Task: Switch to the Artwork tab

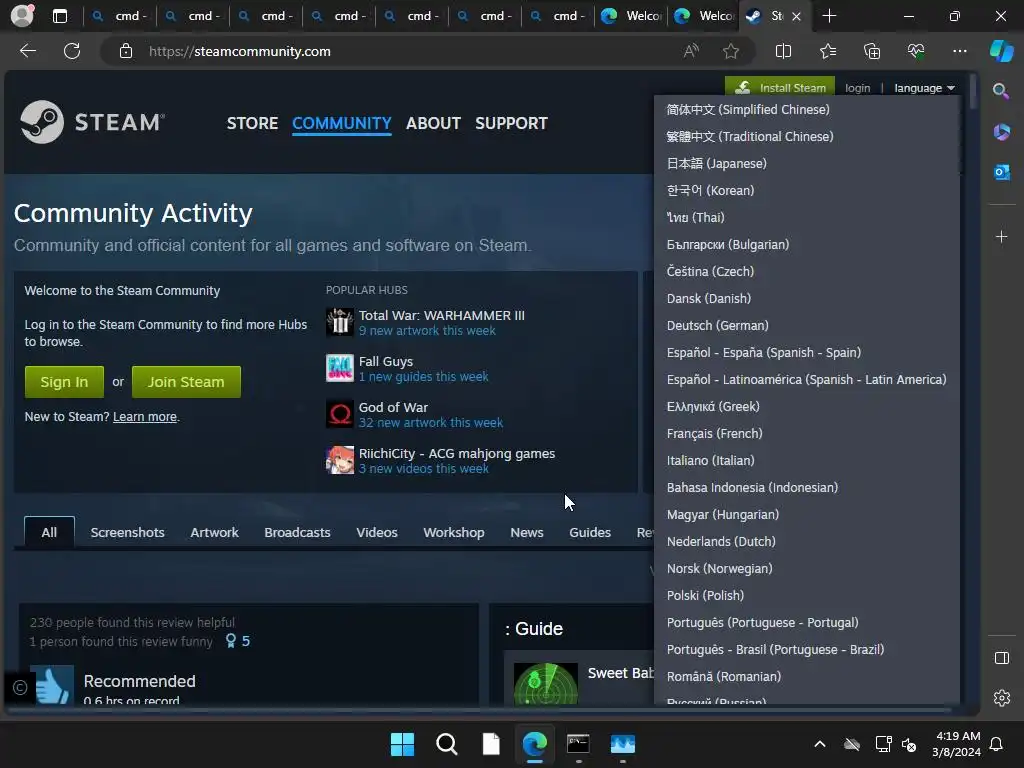Action: 214,532
